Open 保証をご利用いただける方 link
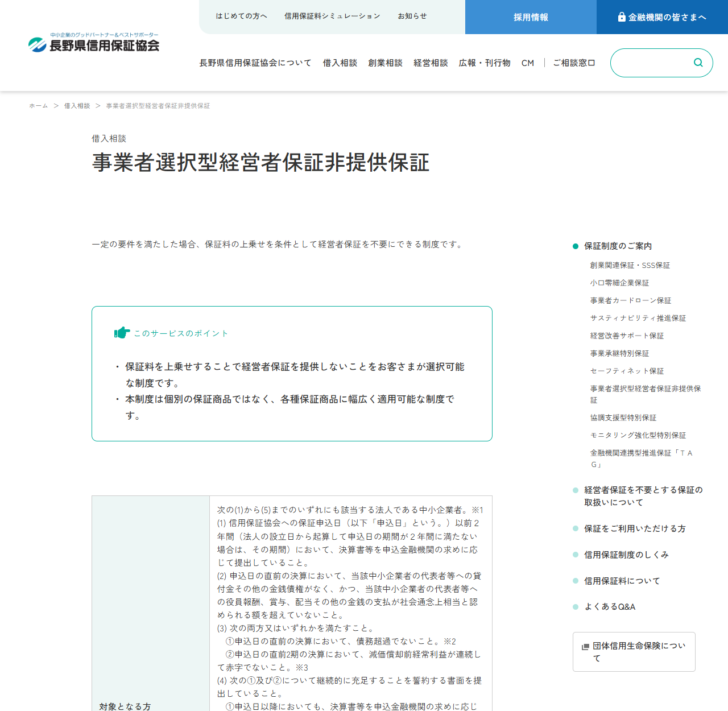Viewport: 728px width, 711px height. coord(635,528)
